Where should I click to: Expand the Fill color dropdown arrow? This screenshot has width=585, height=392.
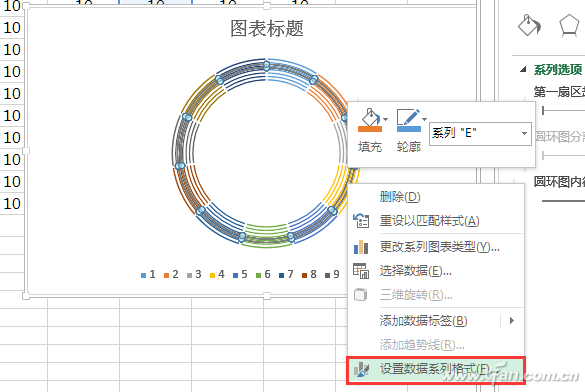(386, 119)
